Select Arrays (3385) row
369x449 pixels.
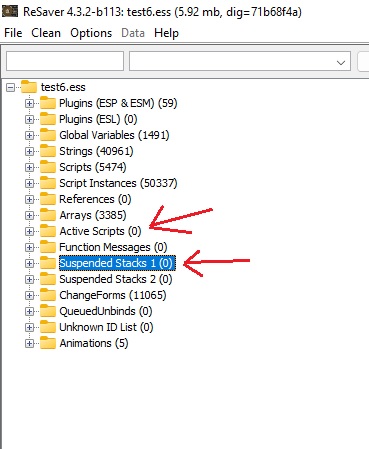click(x=93, y=215)
